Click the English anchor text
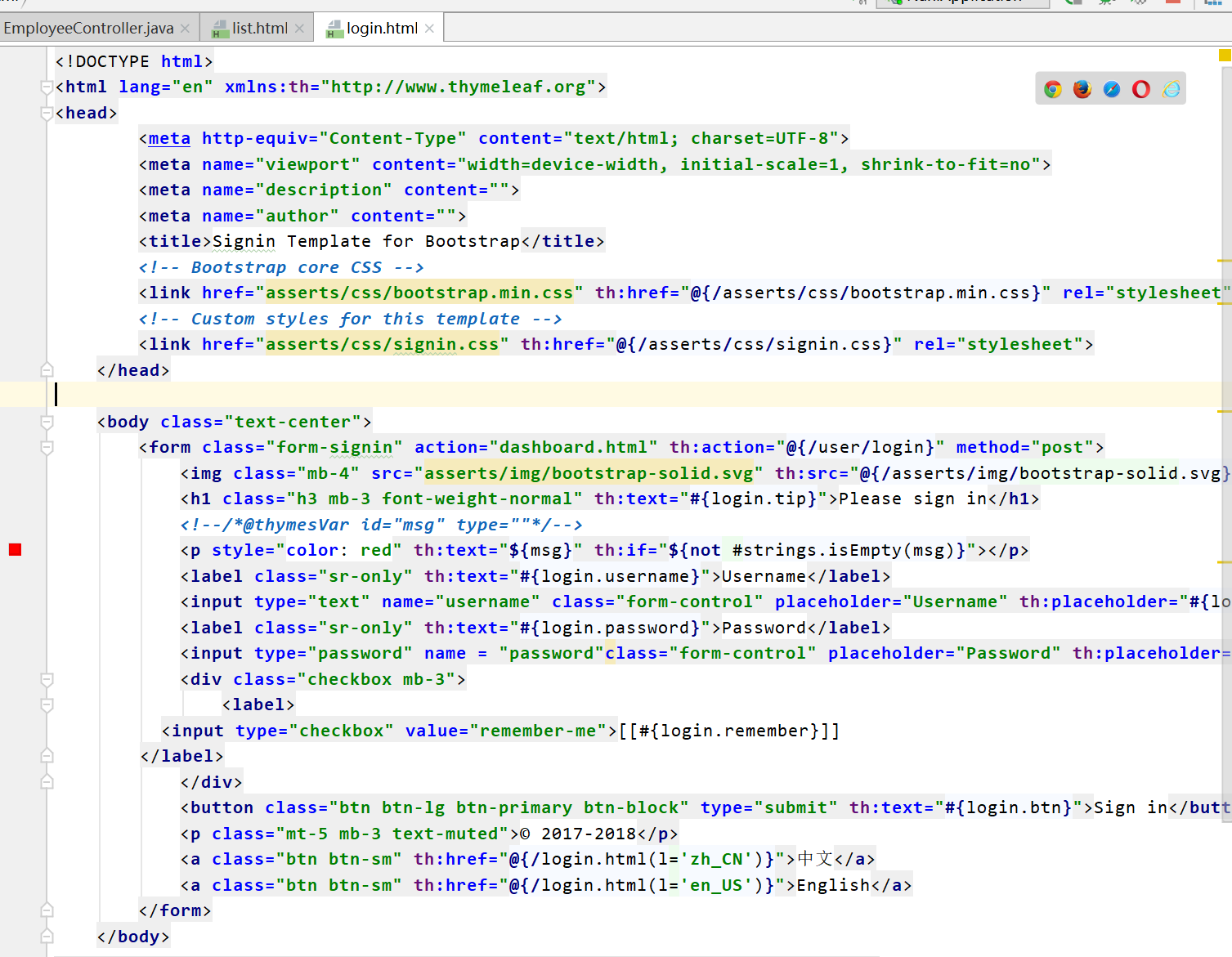This screenshot has width=1232, height=957. click(834, 885)
